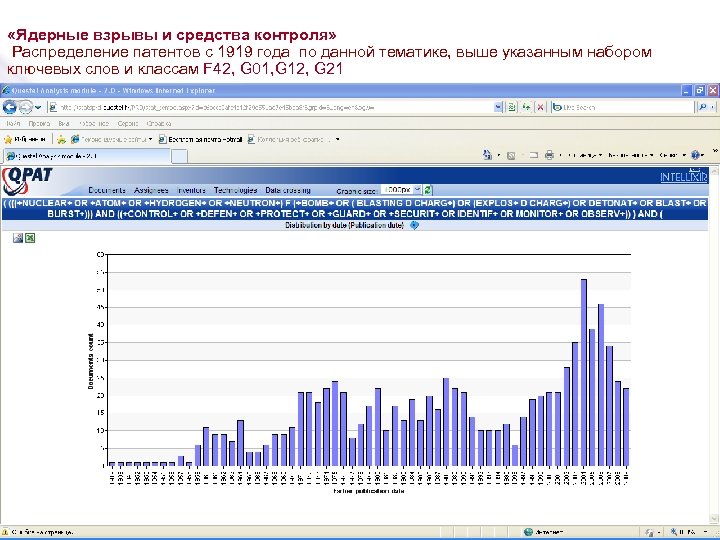Open the Справка menu
Image resolution: width=720 pixels, height=540 pixels.
click(159, 124)
